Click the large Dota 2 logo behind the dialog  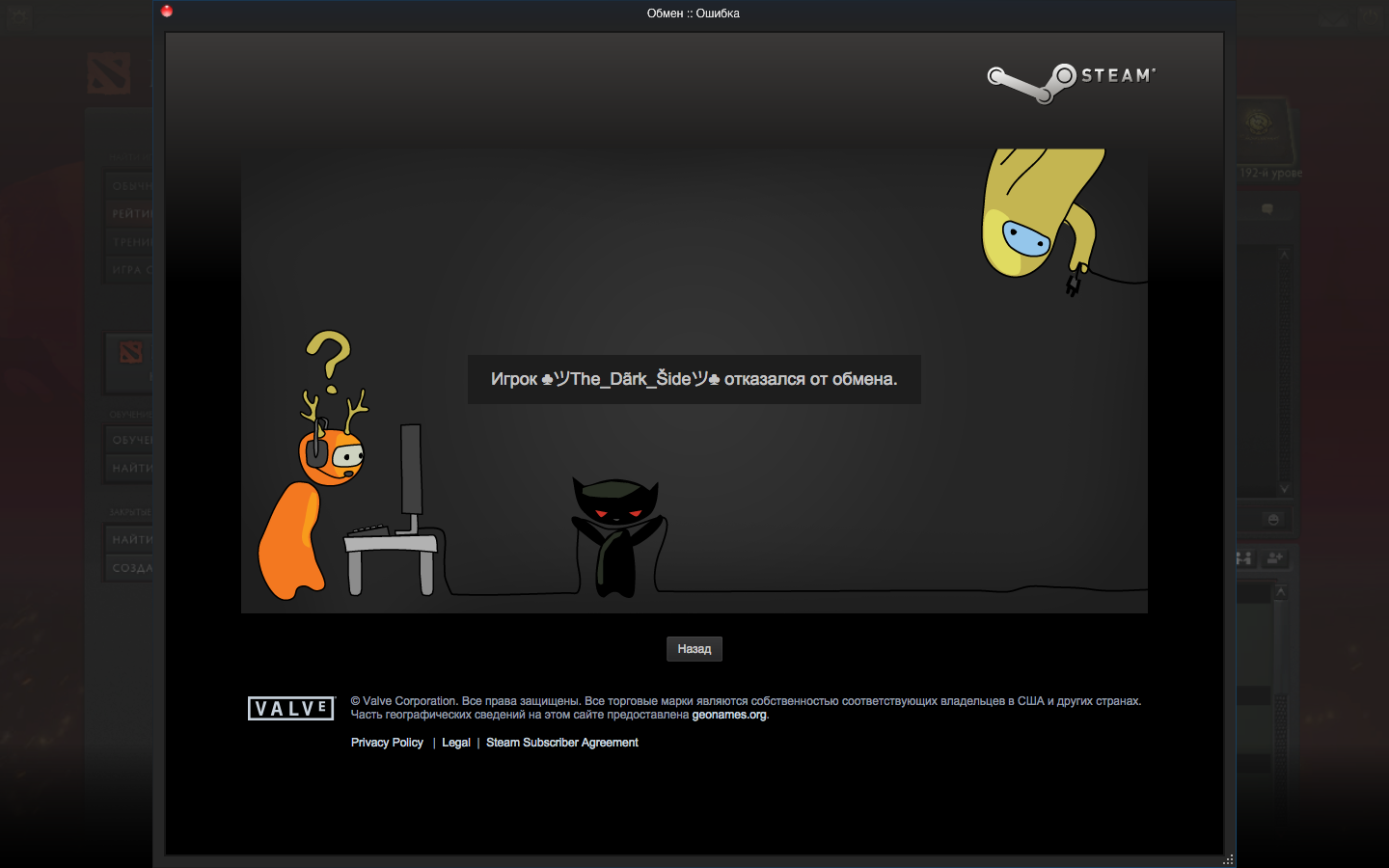[109, 73]
